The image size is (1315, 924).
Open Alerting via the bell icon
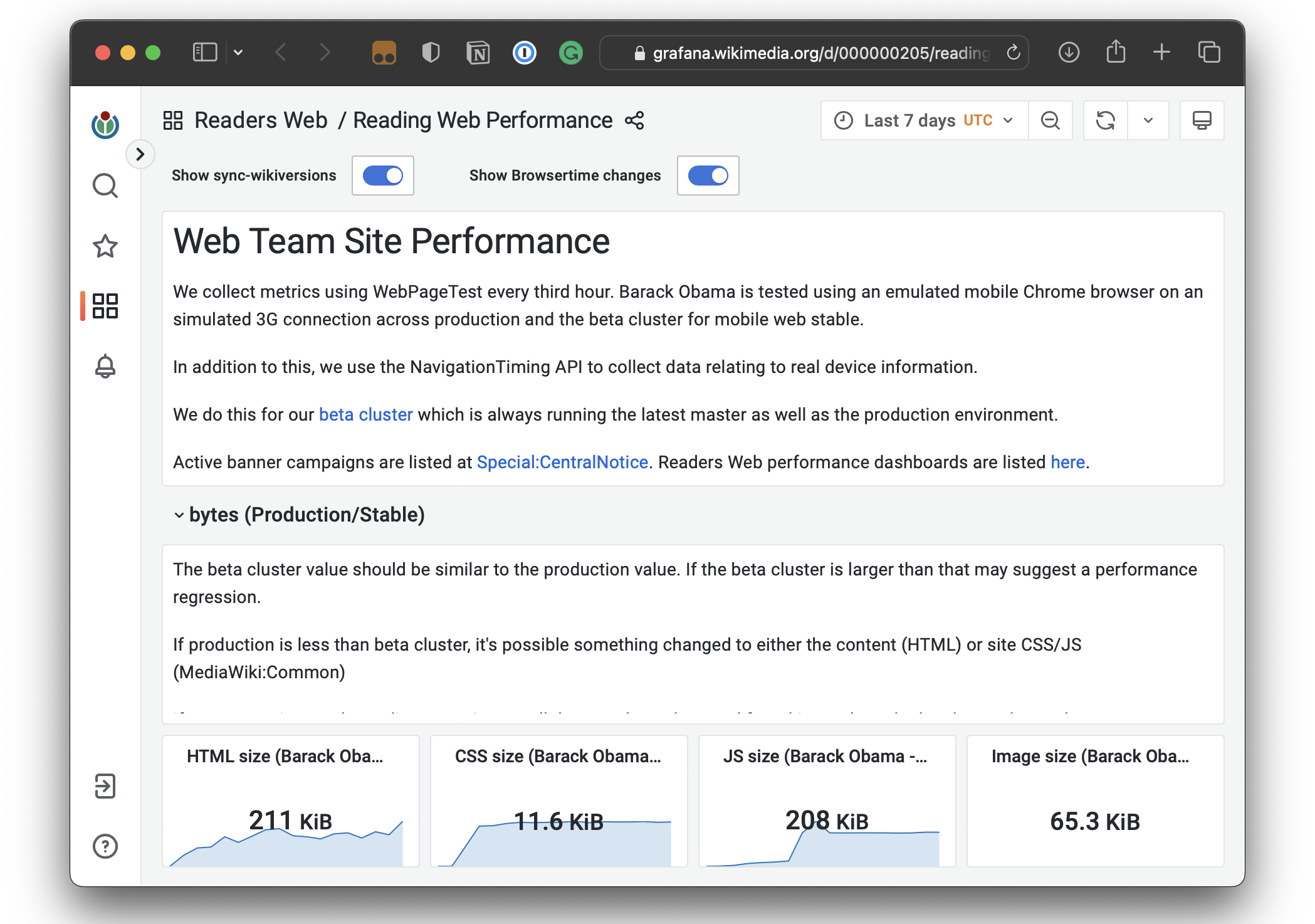(x=105, y=366)
